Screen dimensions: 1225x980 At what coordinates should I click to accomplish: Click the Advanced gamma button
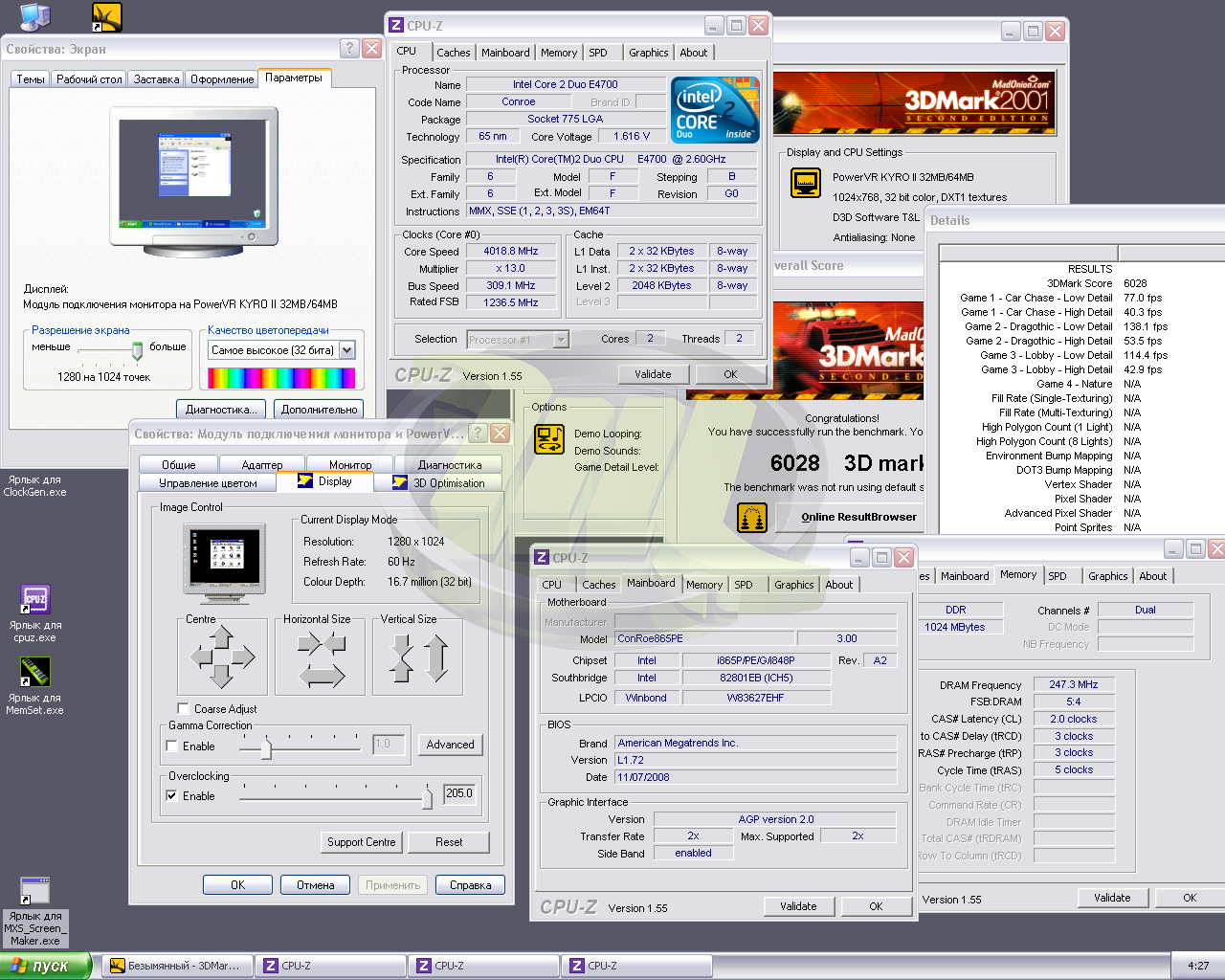(x=450, y=745)
